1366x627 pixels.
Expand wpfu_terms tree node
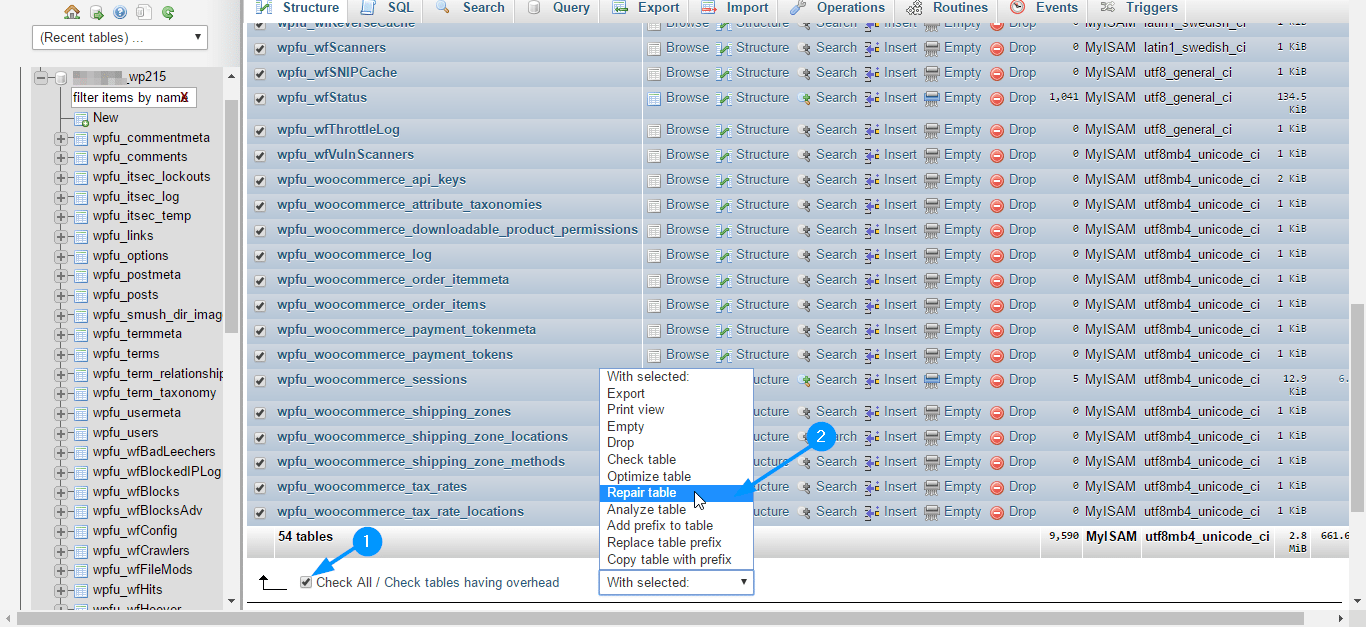(61, 354)
